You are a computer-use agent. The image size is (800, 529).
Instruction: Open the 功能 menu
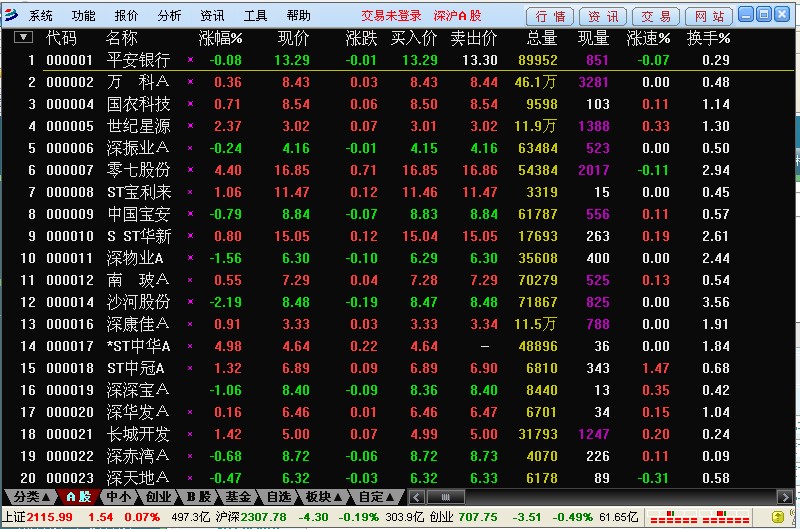pyautogui.click(x=83, y=16)
